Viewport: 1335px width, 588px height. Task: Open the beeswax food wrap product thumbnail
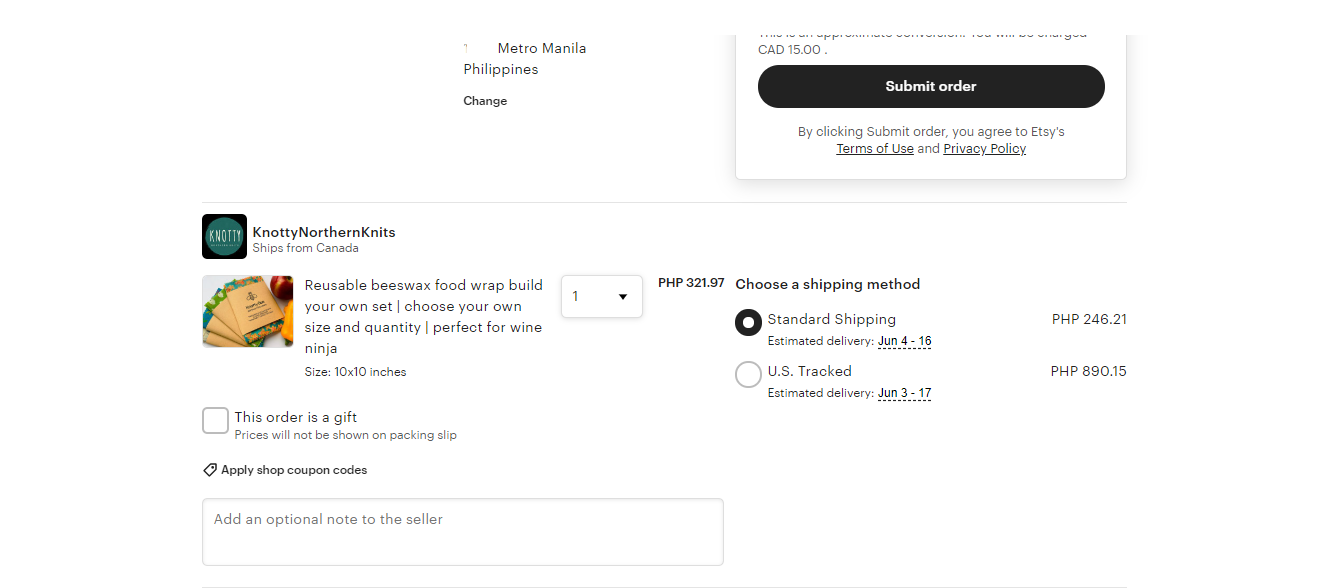[248, 312]
